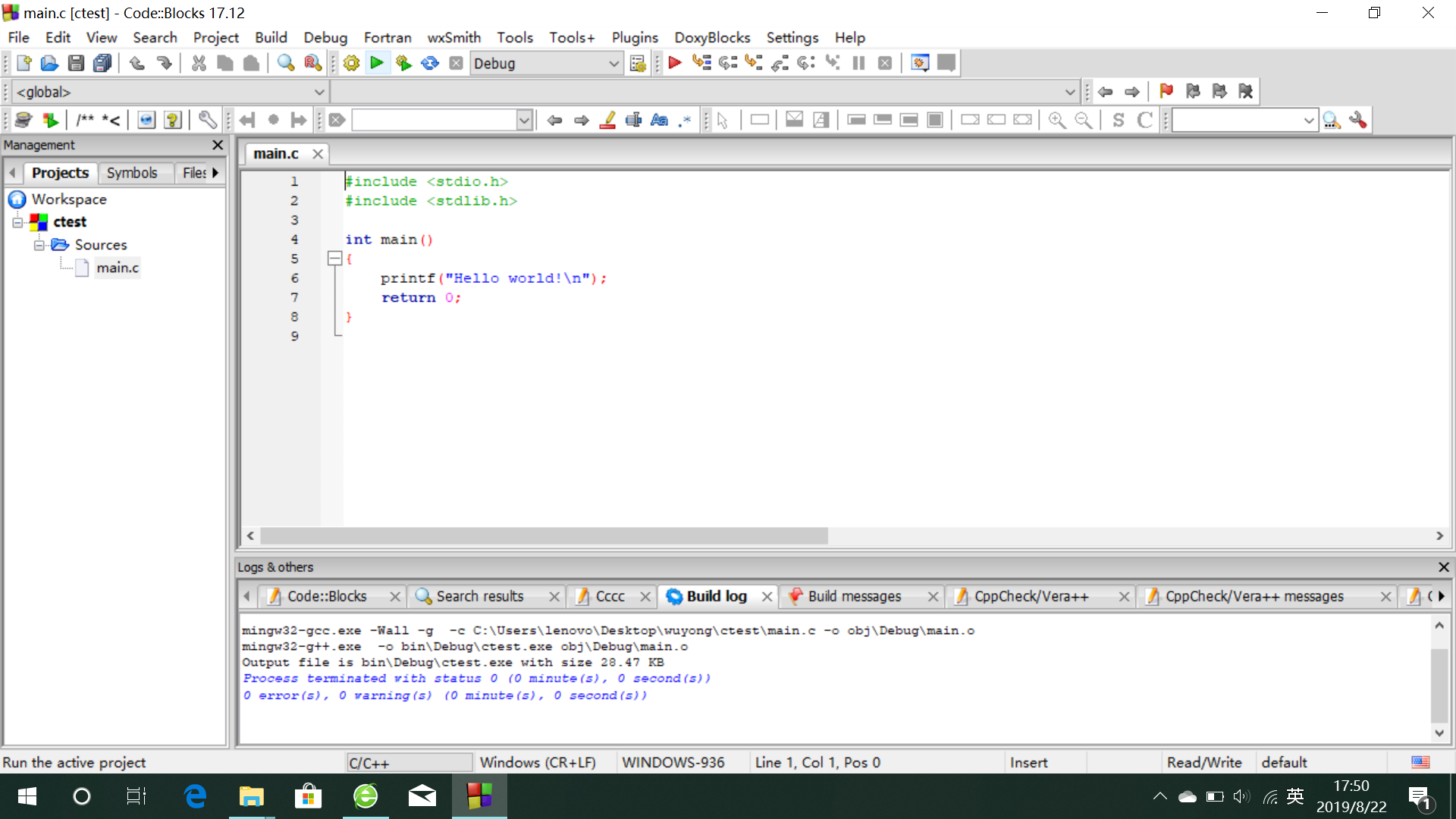Viewport: 1456px width, 819px height.
Task: Click the incremental search input field
Action: (435, 120)
